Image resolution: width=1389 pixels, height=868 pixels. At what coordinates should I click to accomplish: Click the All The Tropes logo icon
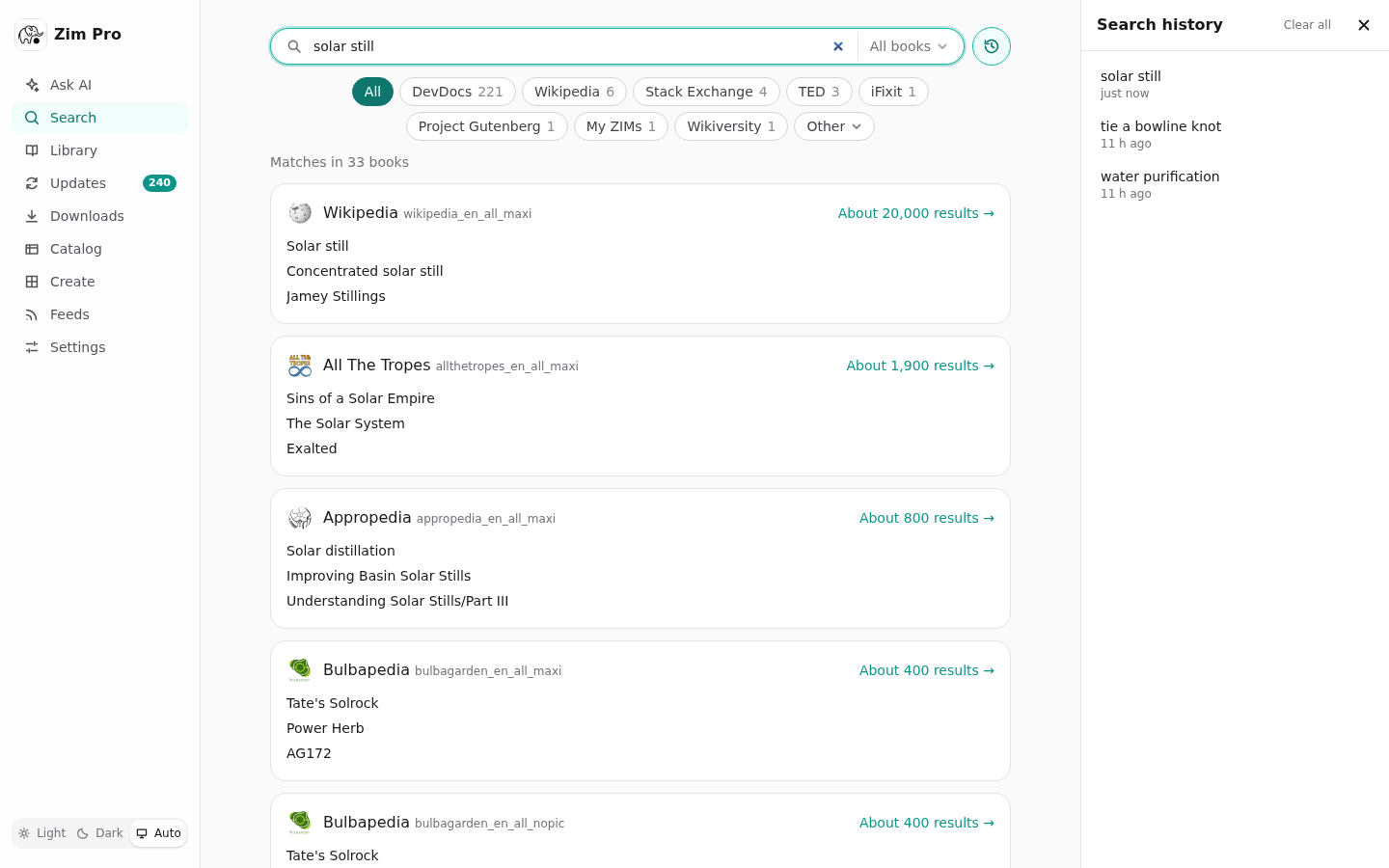[x=300, y=366]
